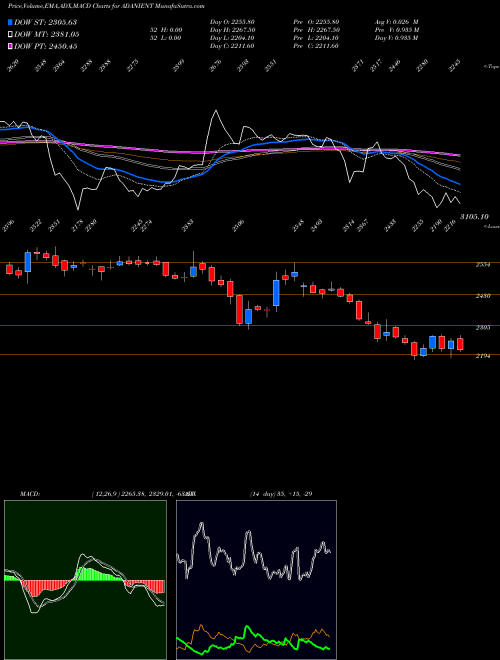Image resolution: width=500 pixels, height=660 pixels.
Task: Open the MACD histogram panel
Action: click(x=85, y=580)
